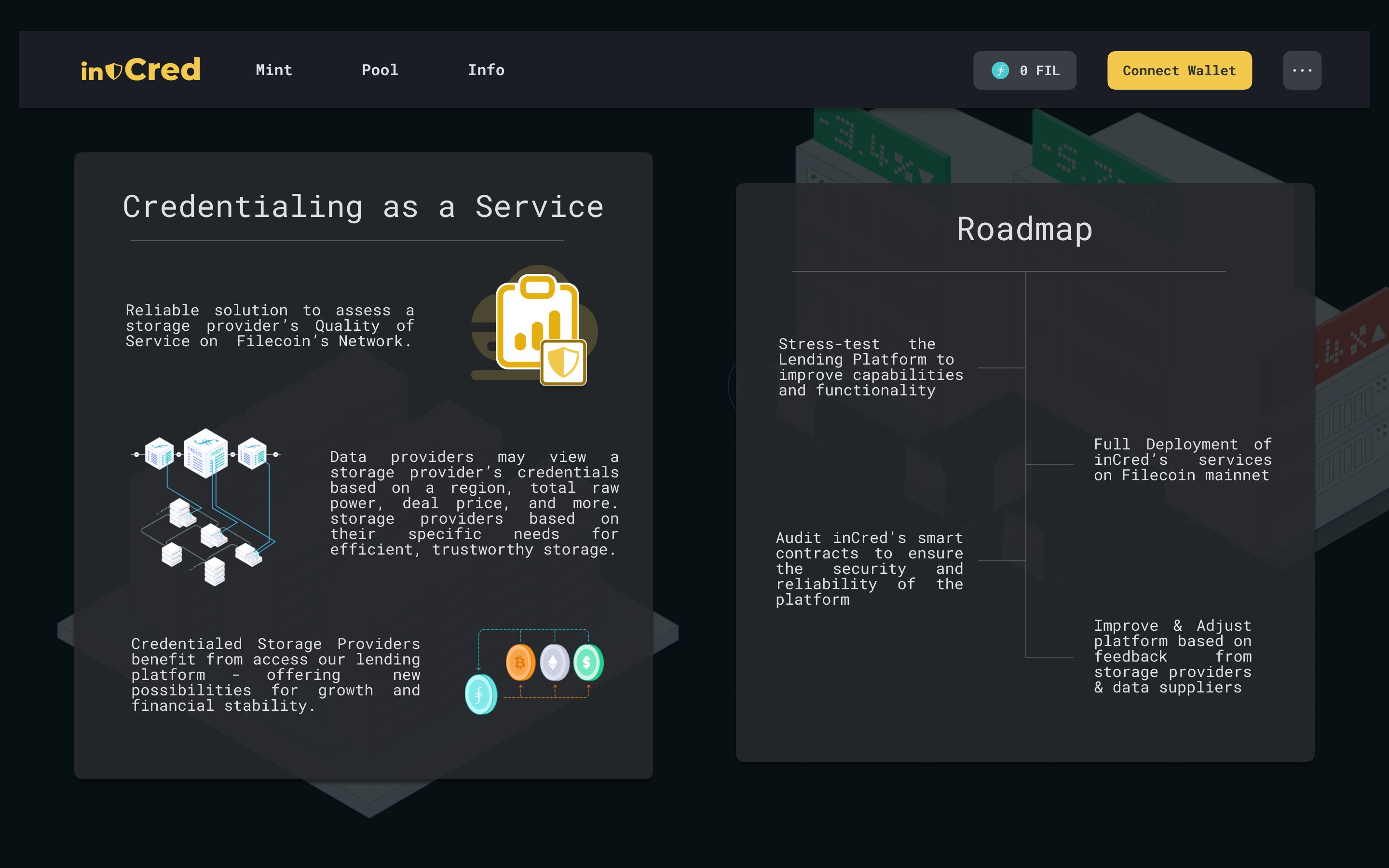The image size is (1389, 868).
Task: Click the Connect Wallet button
Action: tap(1180, 70)
